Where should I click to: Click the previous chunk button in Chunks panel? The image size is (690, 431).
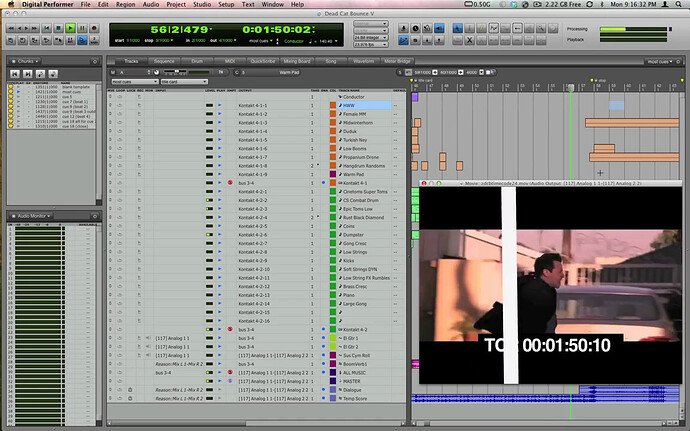coord(15,74)
